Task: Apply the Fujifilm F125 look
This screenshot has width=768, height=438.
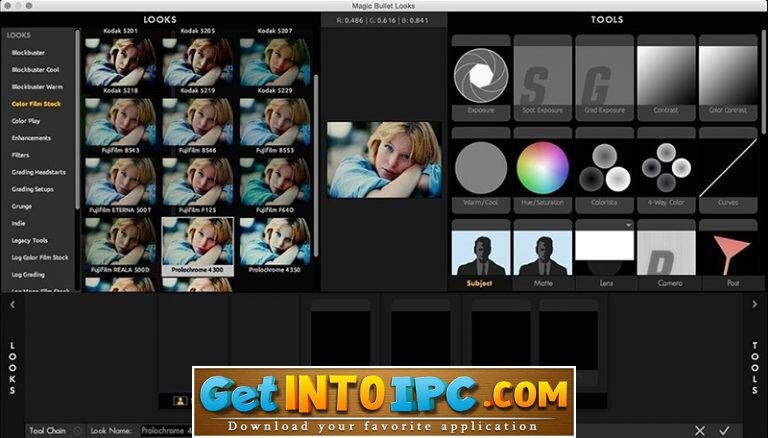Action: tap(197, 182)
